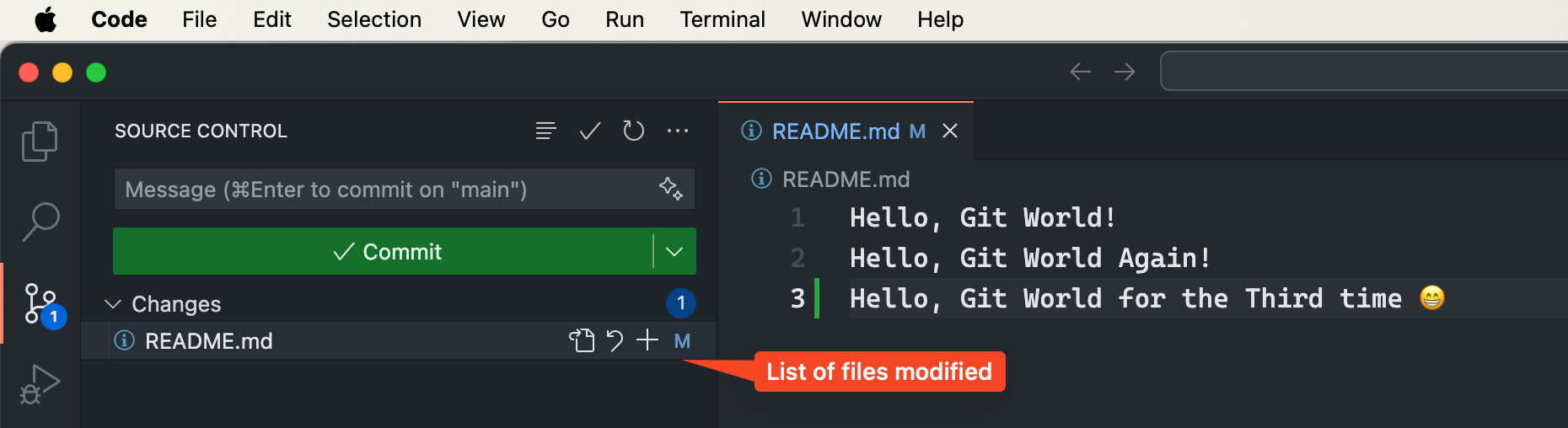The height and width of the screenshot is (428, 1568).
Task: Open Source Control more actions ellipsis
Action: tap(678, 131)
